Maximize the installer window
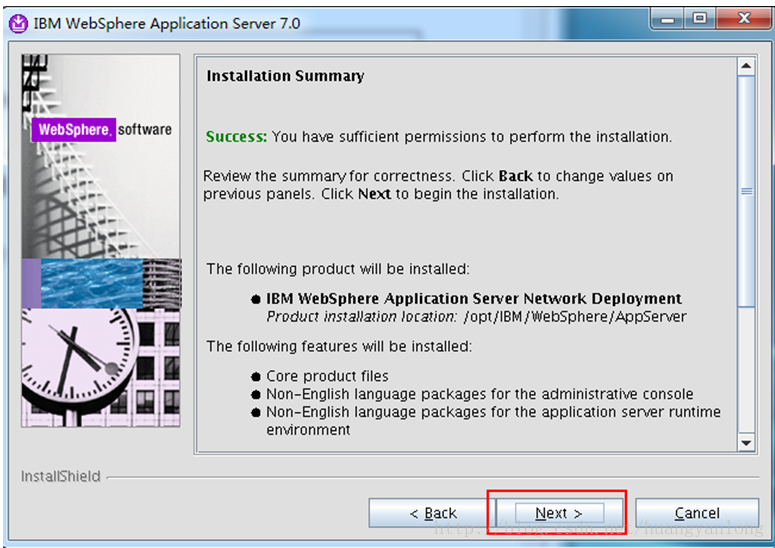Image resolution: width=775 pixels, height=548 pixels. click(x=699, y=19)
